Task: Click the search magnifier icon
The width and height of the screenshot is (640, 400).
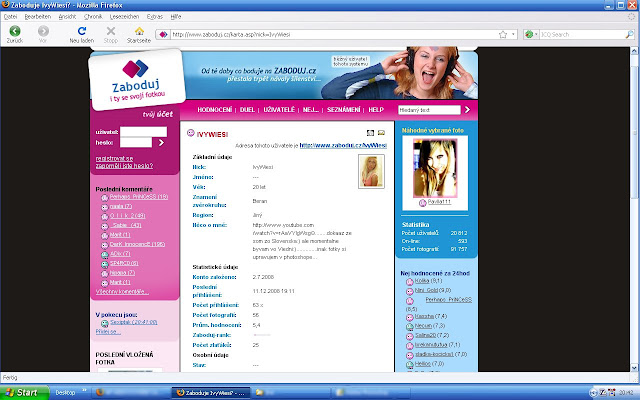Action: pyautogui.click(x=629, y=35)
